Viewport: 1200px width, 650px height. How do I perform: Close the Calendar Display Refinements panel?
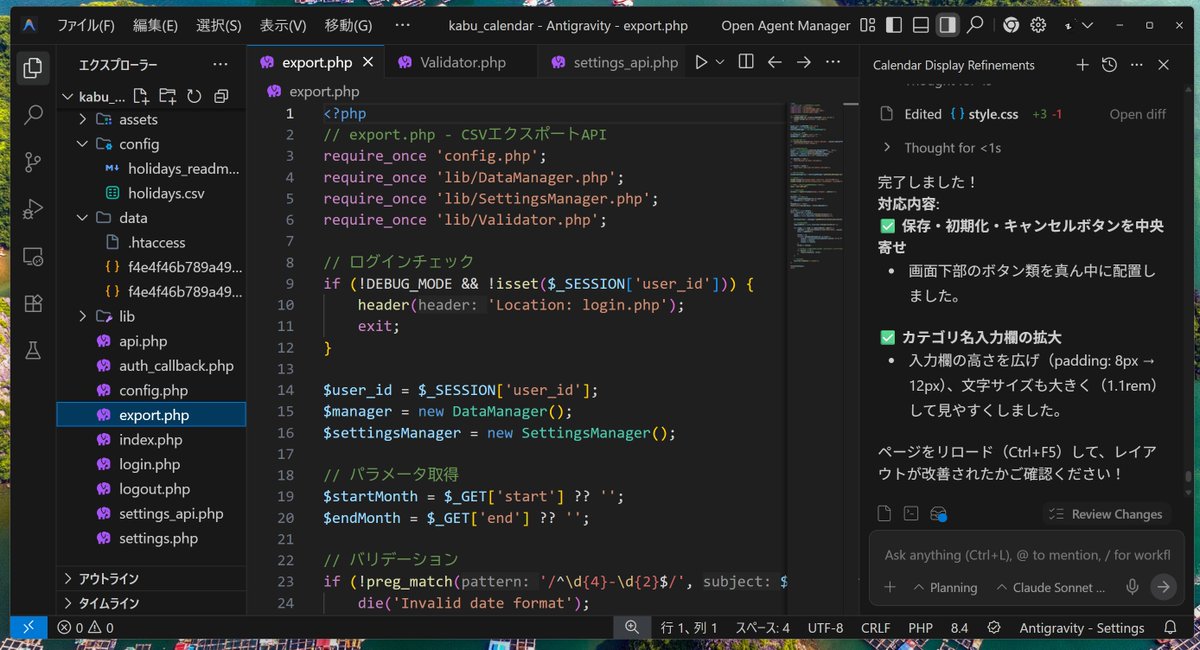point(1163,65)
